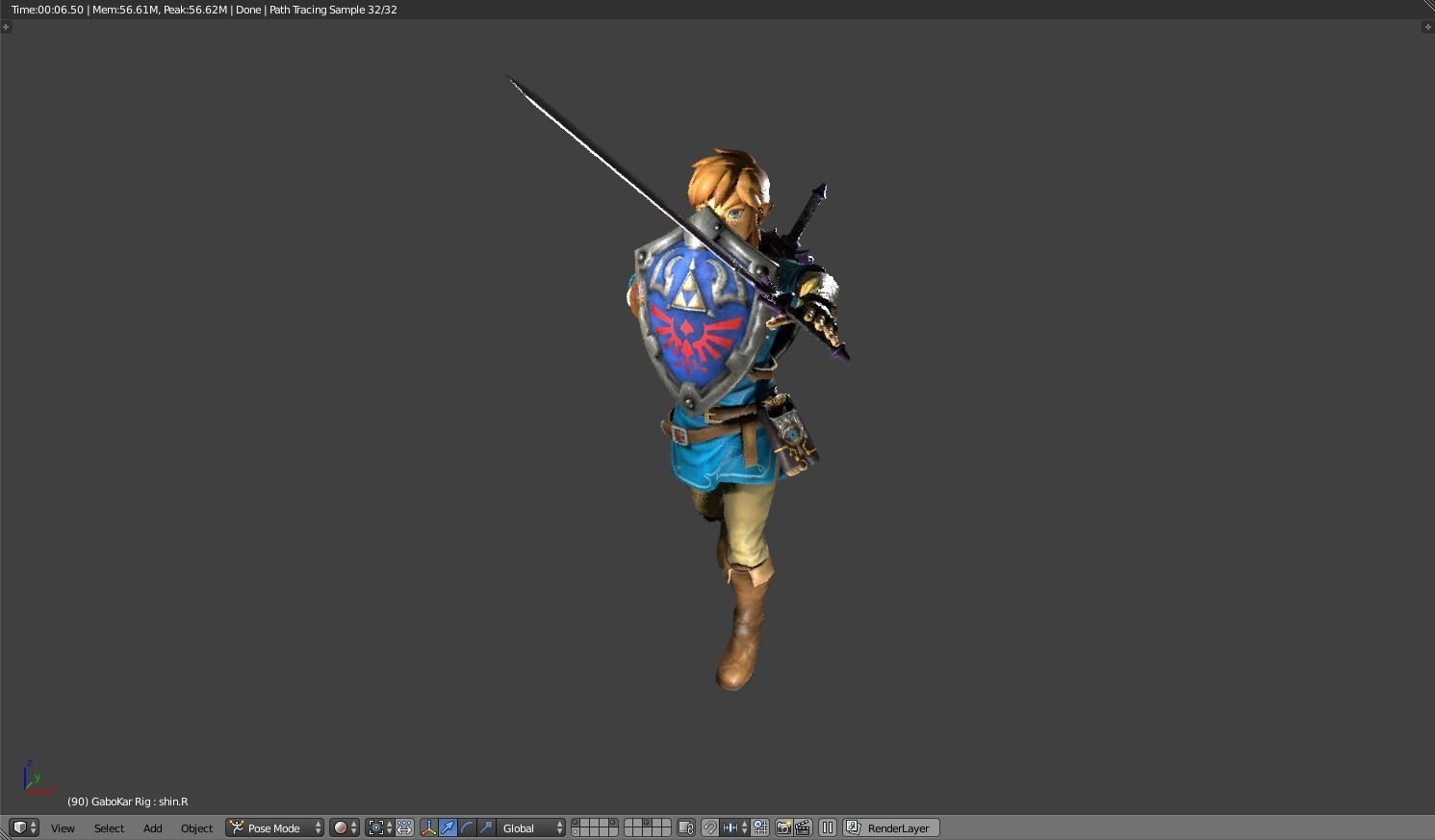The image size is (1435, 840).
Task: Toggle scene layer 6 button
Action: [x=628, y=824]
